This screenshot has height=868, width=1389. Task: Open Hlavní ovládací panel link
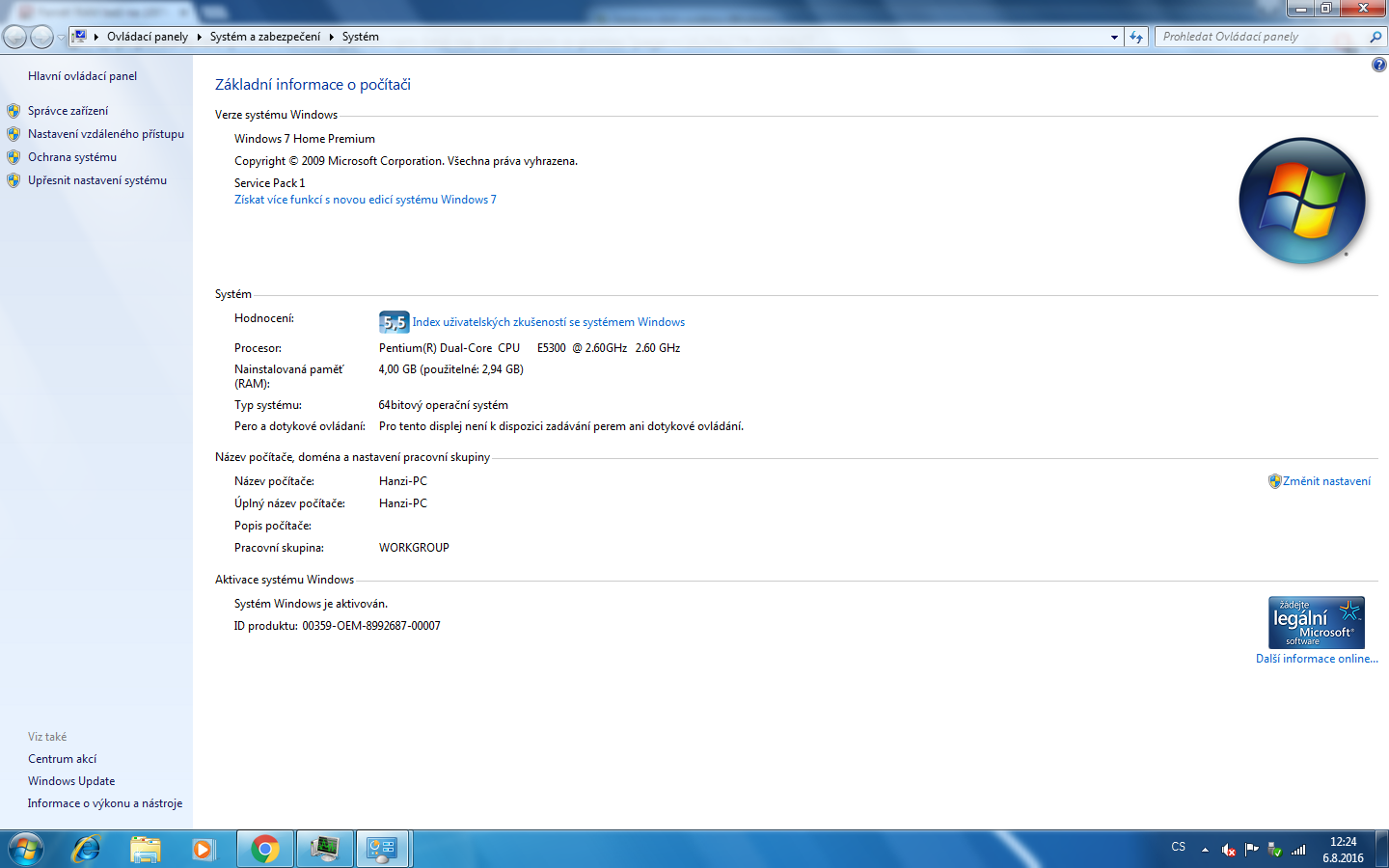pyautogui.click(x=82, y=76)
